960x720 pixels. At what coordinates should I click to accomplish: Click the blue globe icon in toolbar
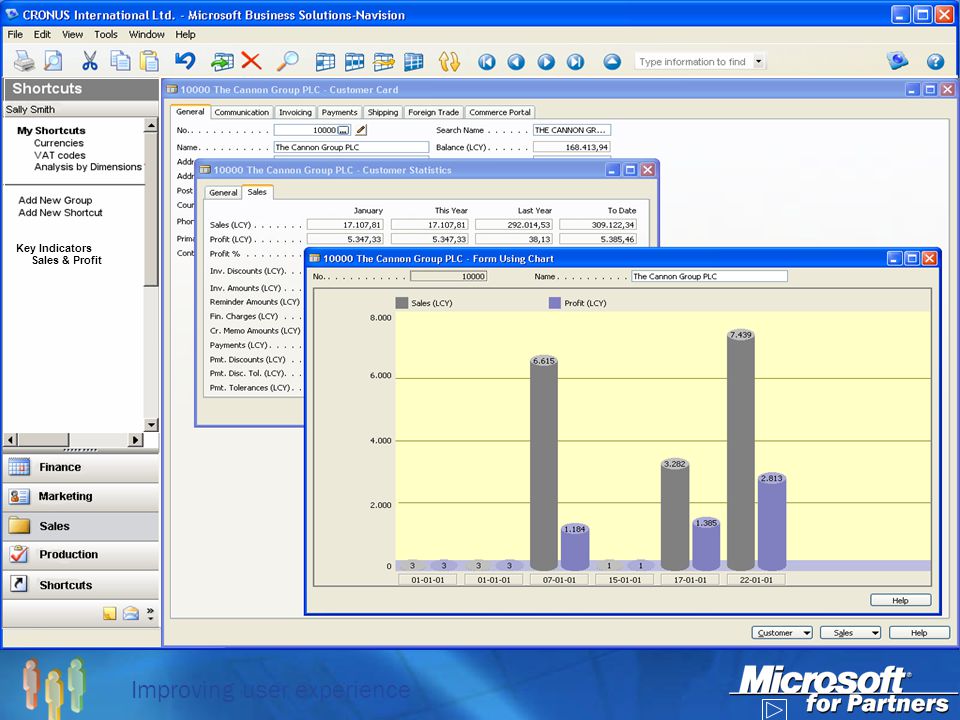click(x=898, y=61)
